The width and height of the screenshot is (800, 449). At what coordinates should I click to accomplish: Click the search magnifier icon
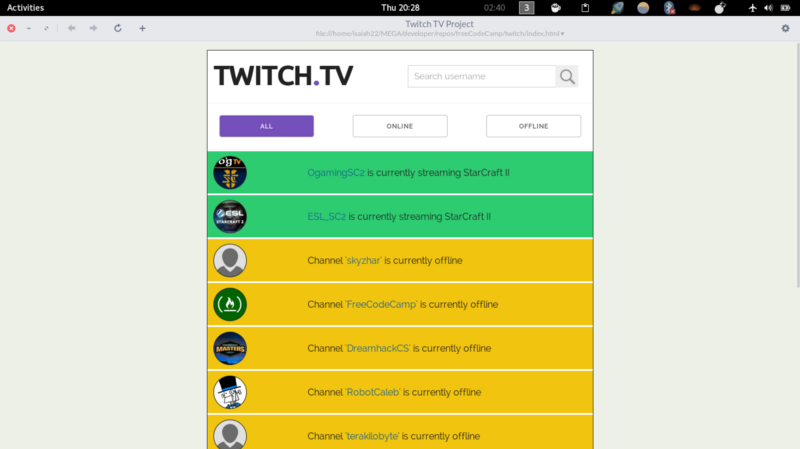coord(567,77)
